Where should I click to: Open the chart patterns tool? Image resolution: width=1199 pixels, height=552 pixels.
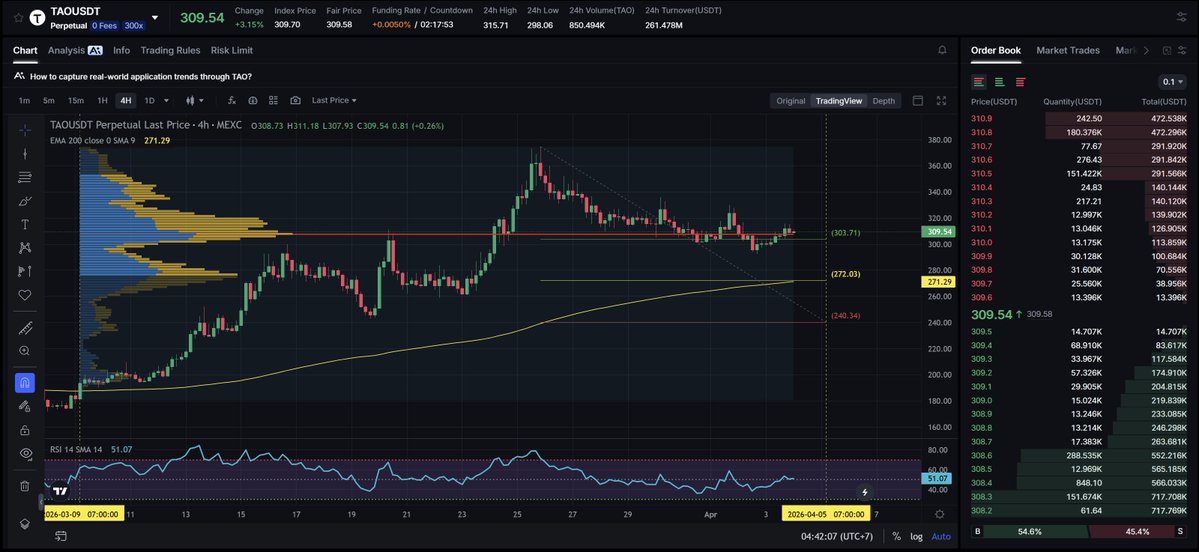(x=24, y=248)
